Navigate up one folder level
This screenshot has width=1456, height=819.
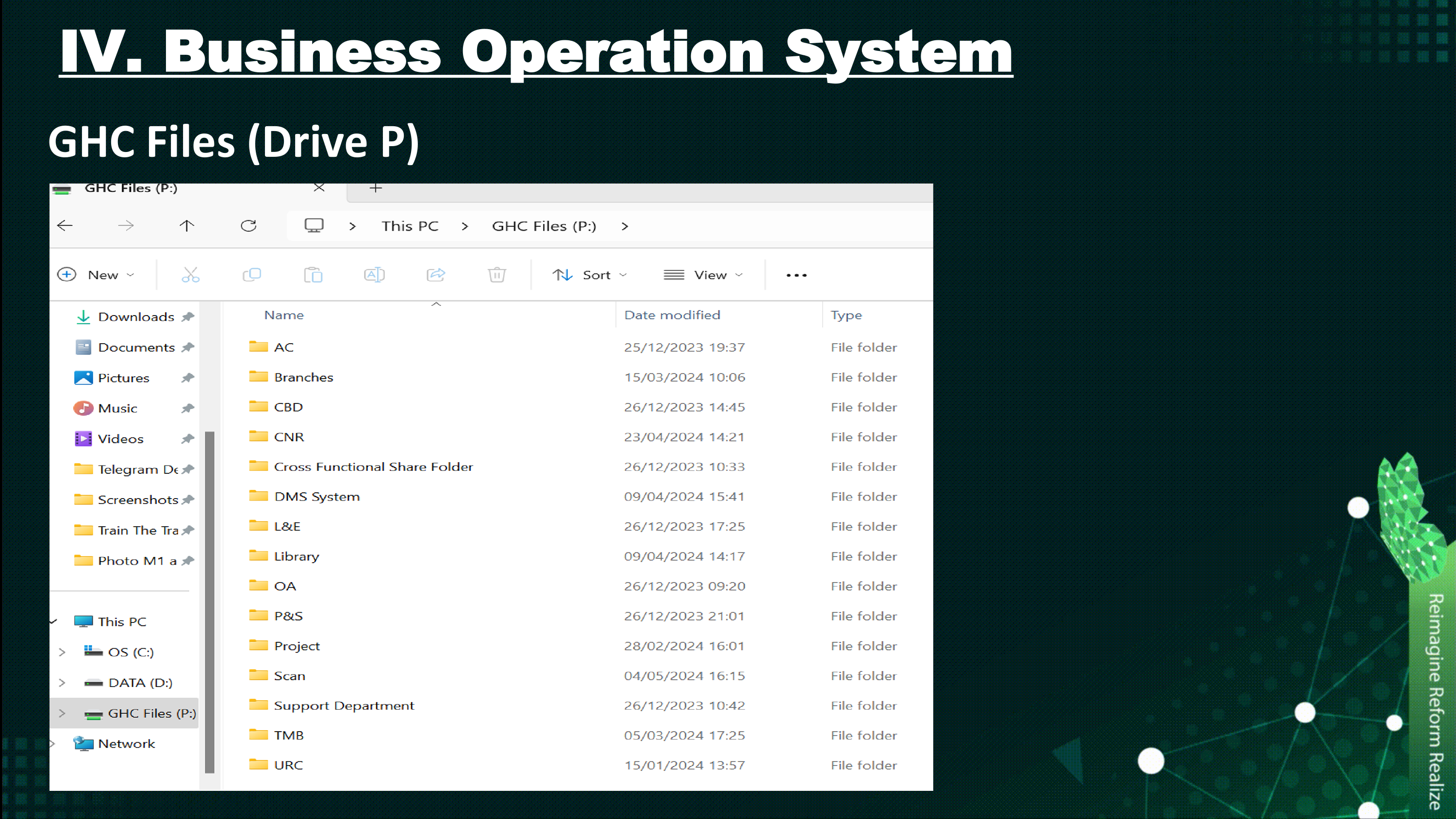pyautogui.click(x=186, y=226)
